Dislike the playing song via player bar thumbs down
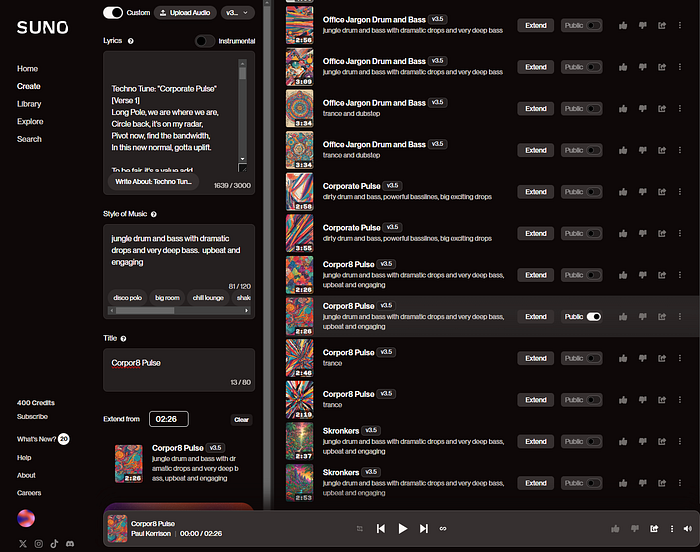This screenshot has height=552, width=700. 635,529
